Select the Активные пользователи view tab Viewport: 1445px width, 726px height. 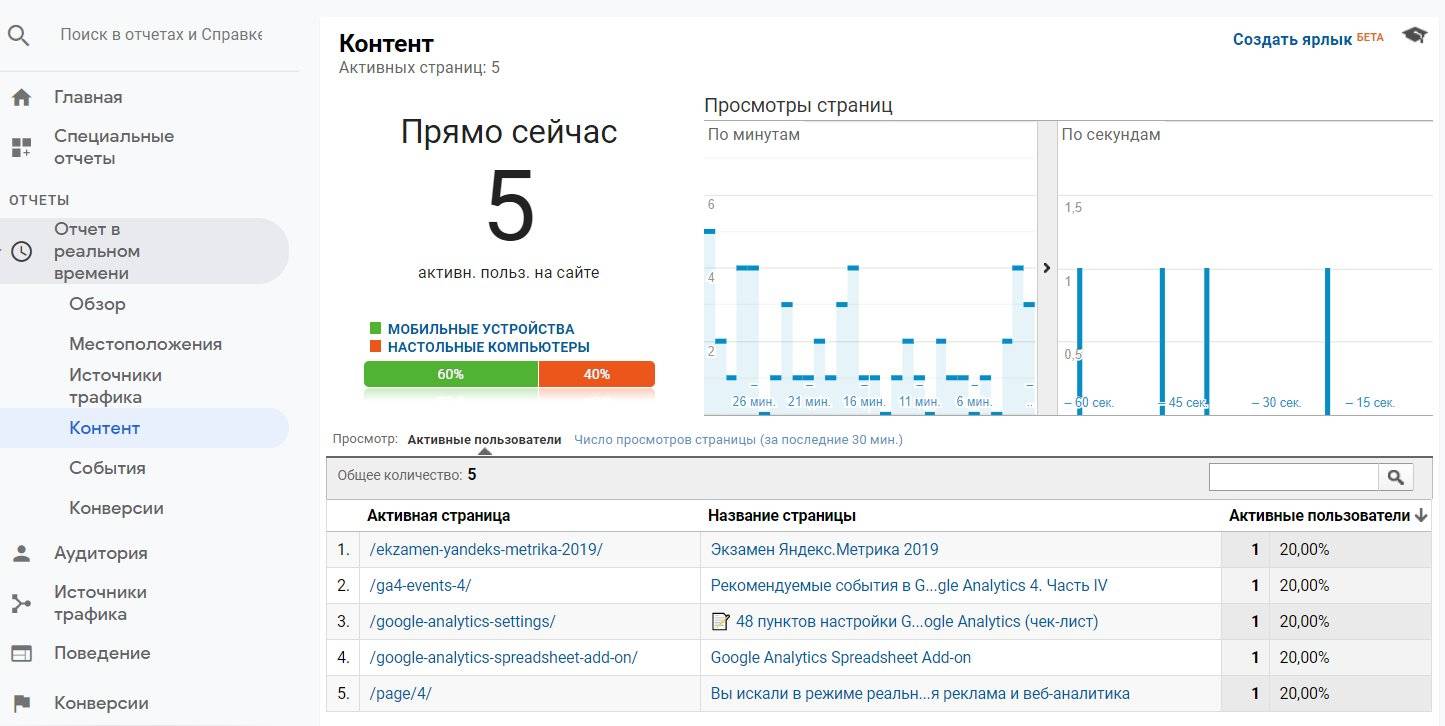484,439
